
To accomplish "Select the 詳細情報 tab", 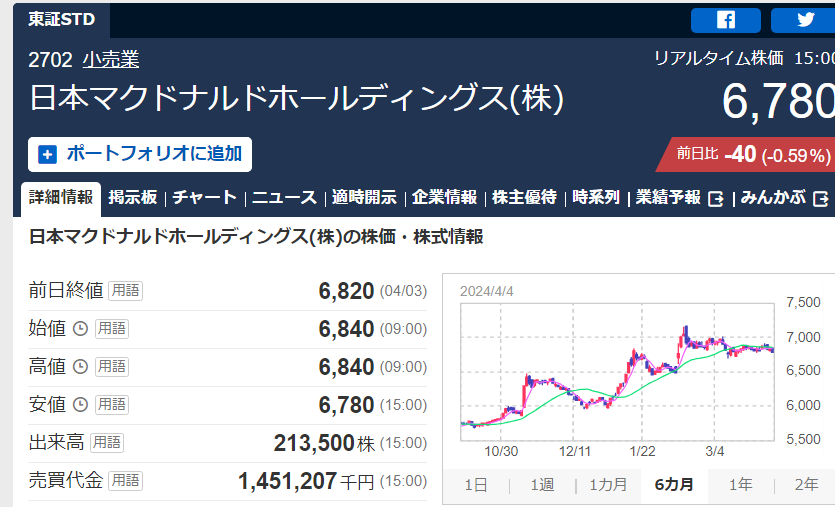I will point(61,198).
